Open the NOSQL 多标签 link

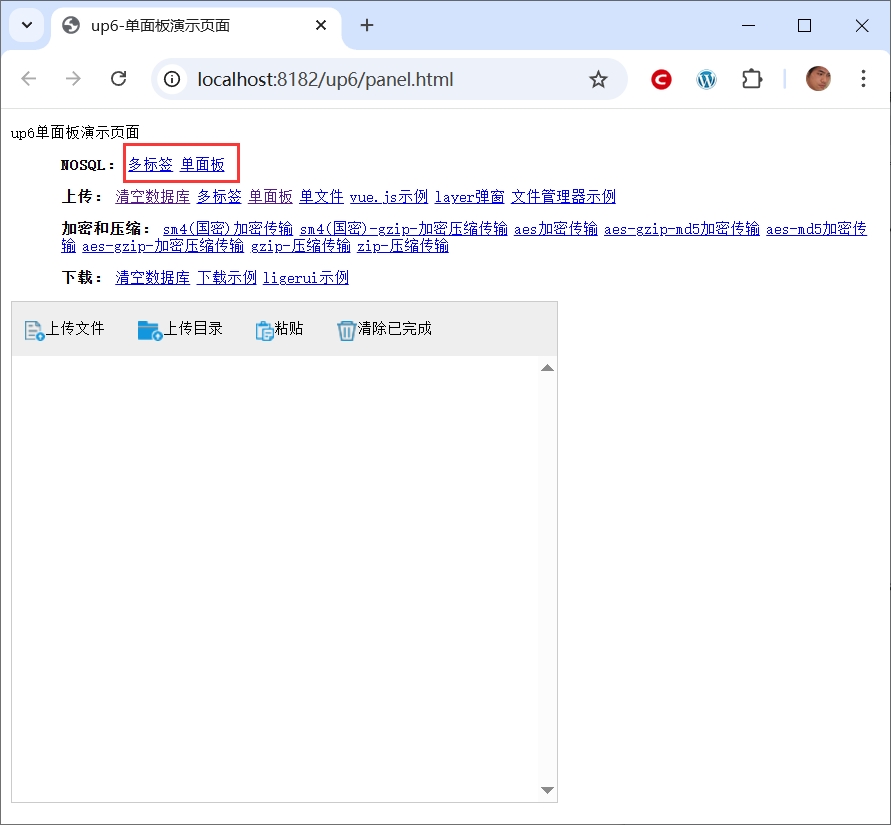pyautogui.click(x=150, y=164)
